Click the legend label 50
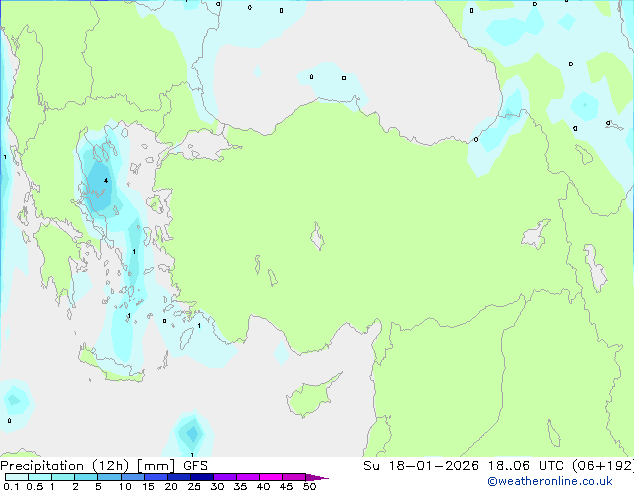 pyautogui.click(x=310, y=486)
